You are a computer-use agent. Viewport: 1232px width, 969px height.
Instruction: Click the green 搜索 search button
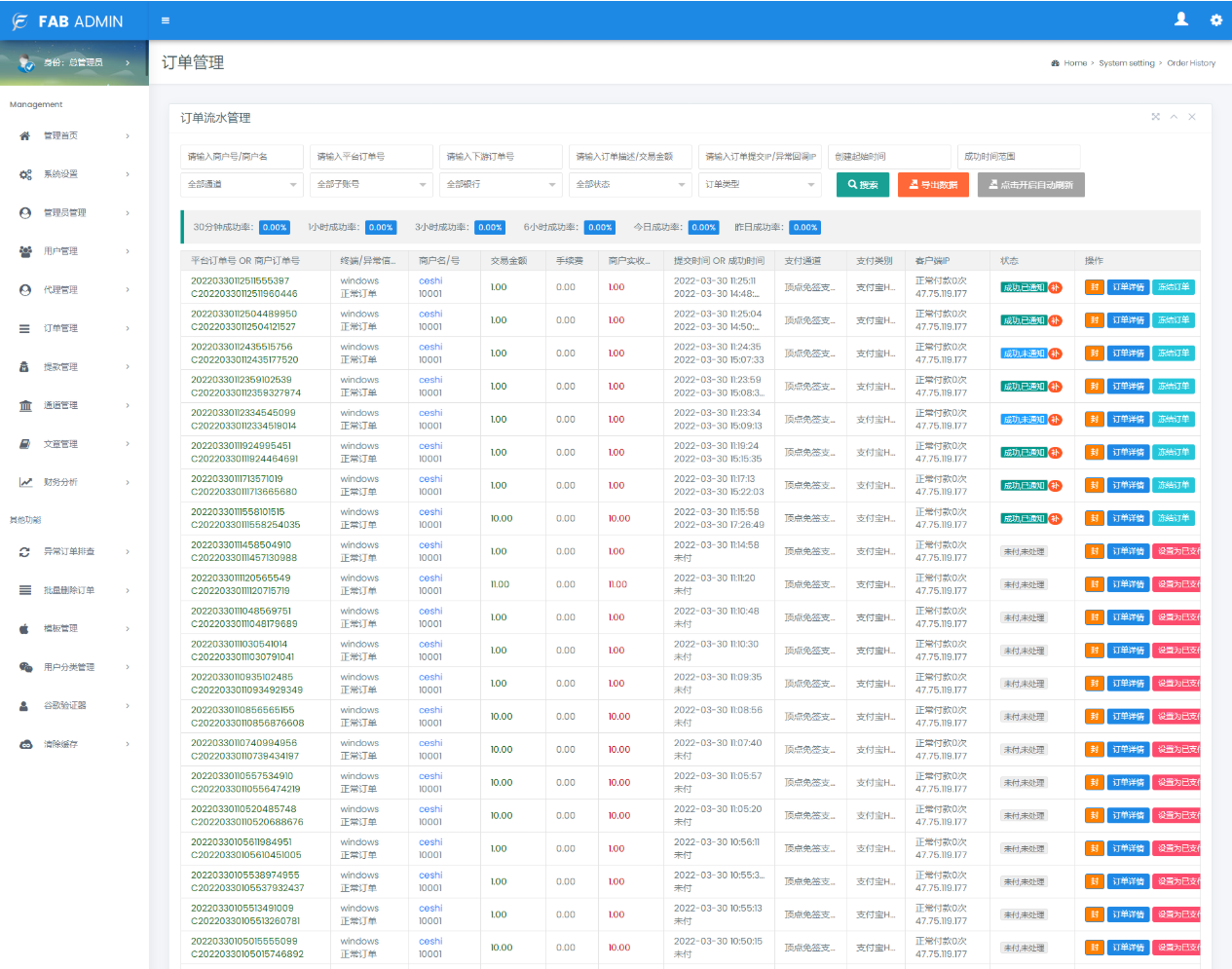862,185
